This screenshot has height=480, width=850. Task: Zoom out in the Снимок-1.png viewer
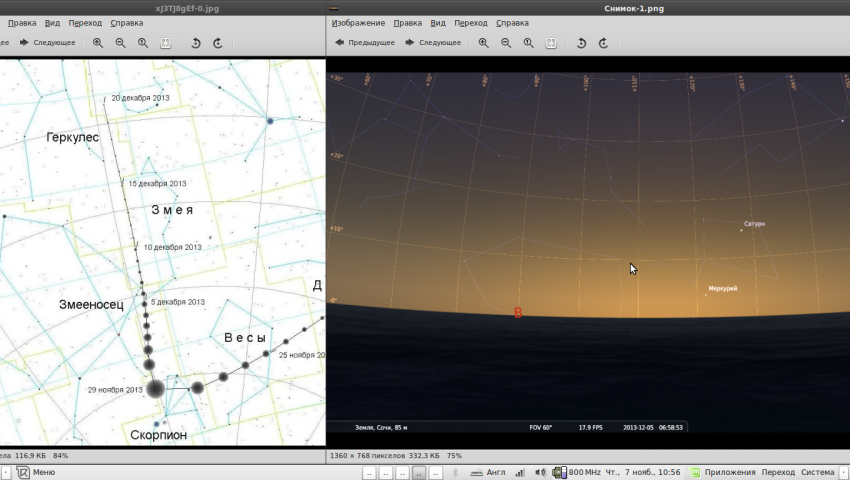(506, 43)
